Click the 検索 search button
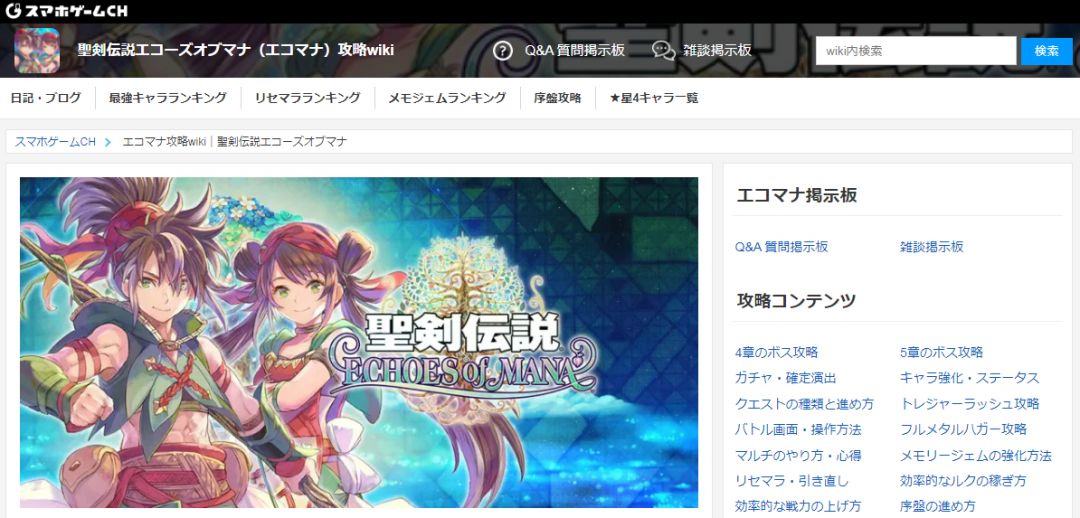The width and height of the screenshot is (1080, 518). coord(1046,51)
